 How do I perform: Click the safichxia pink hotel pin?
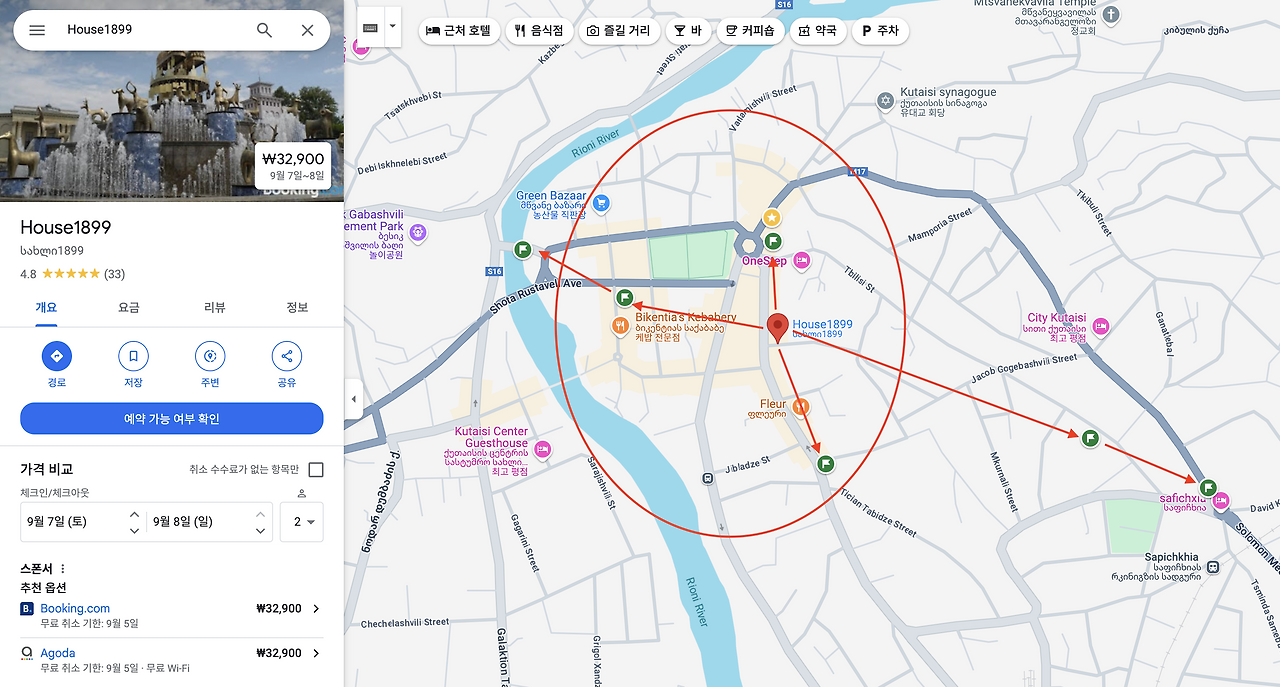[x=1221, y=501]
